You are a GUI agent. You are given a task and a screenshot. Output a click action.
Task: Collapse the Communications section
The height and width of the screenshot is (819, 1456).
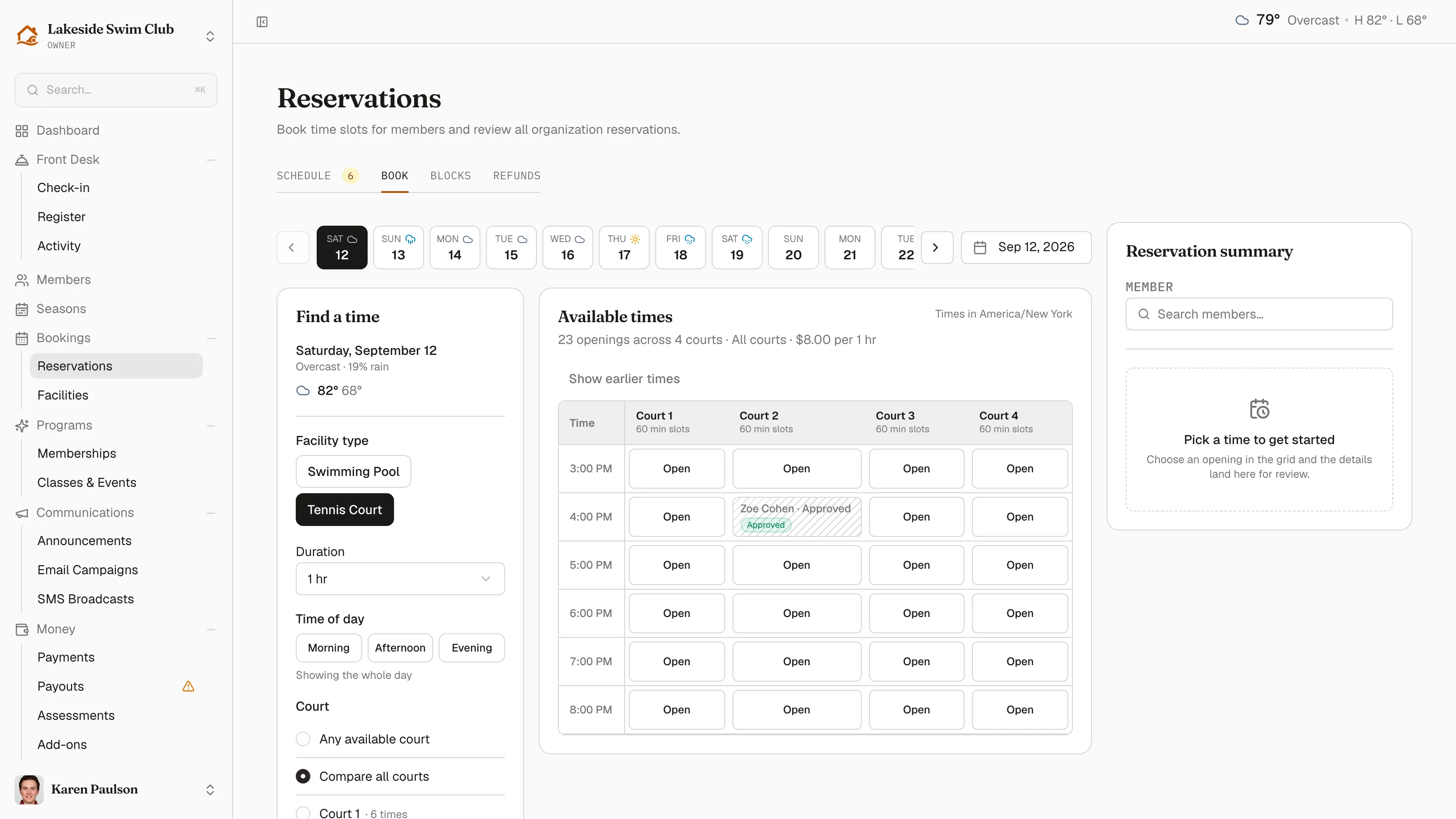[211, 513]
